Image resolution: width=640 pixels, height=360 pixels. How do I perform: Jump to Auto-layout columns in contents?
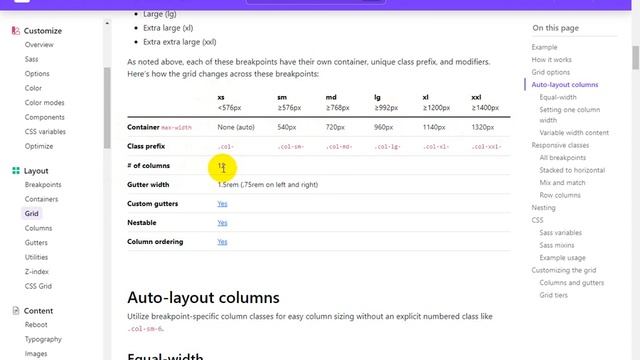coord(565,85)
